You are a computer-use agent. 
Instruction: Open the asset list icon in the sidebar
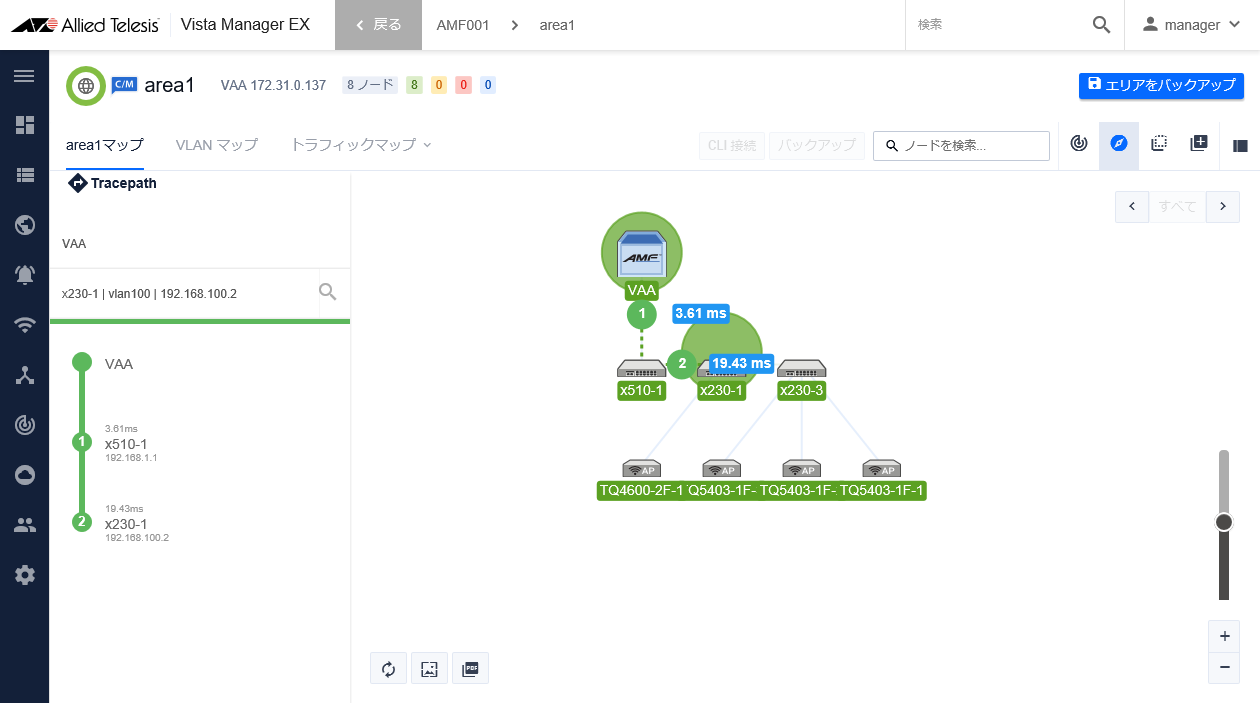click(x=24, y=174)
